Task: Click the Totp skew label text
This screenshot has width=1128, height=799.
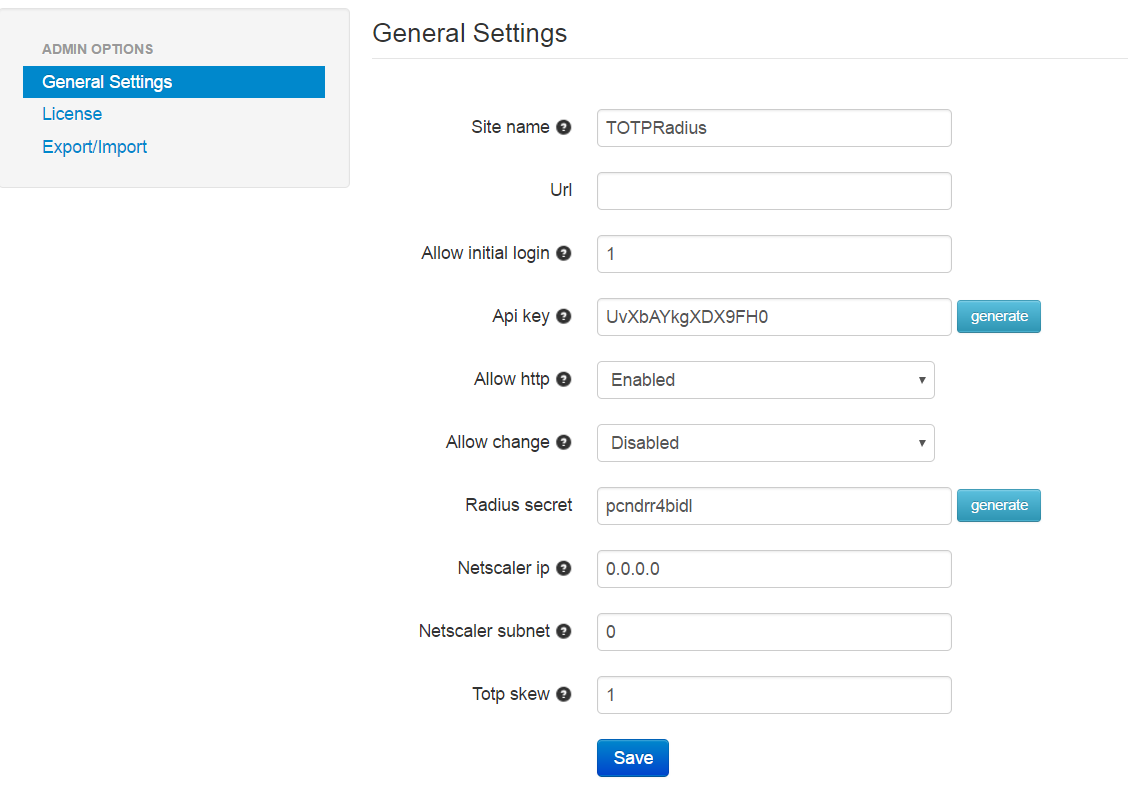Action: coord(511,694)
